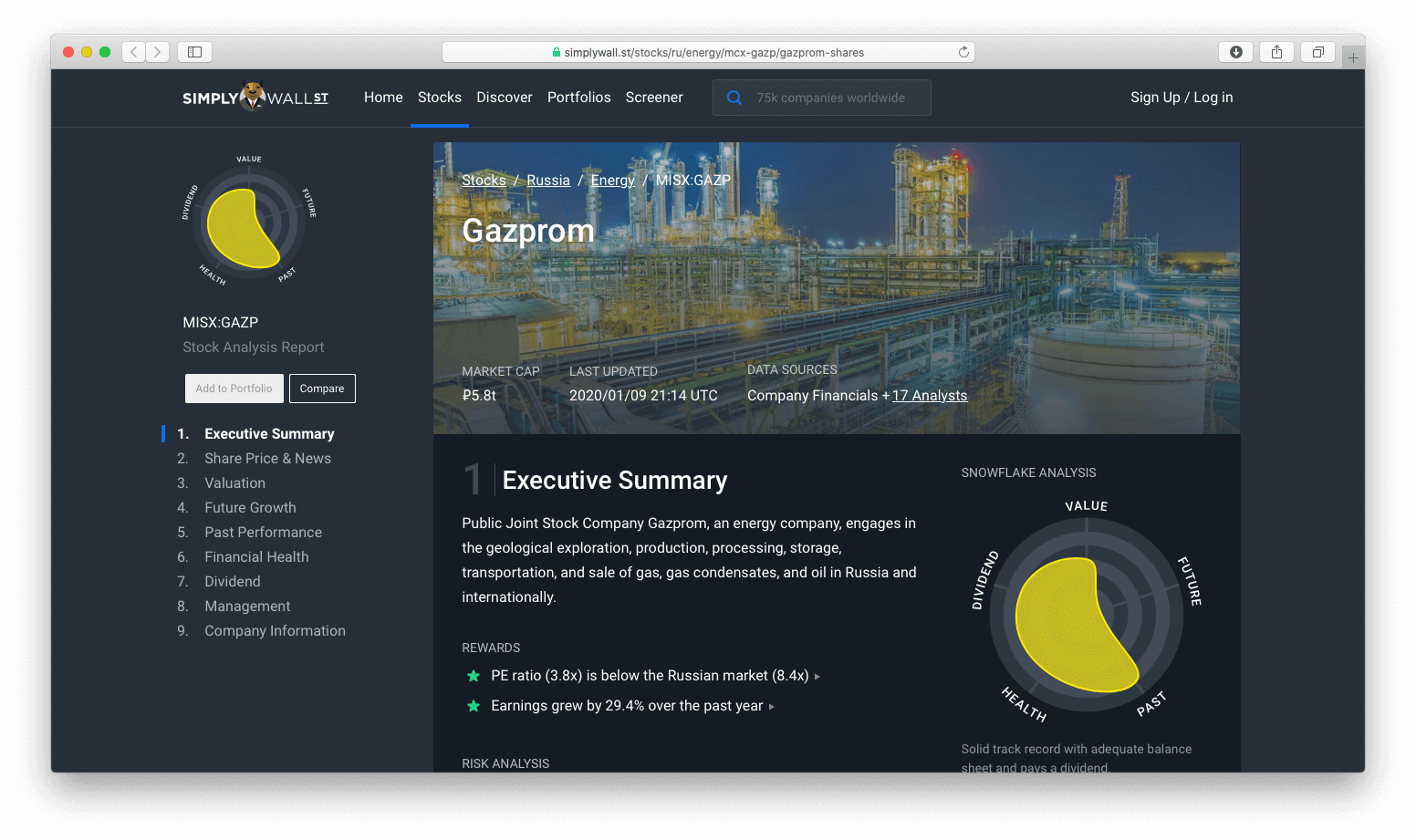Toggle the Safari sidebar button
Viewport: 1416px width, 840px height.
[194, 52]
